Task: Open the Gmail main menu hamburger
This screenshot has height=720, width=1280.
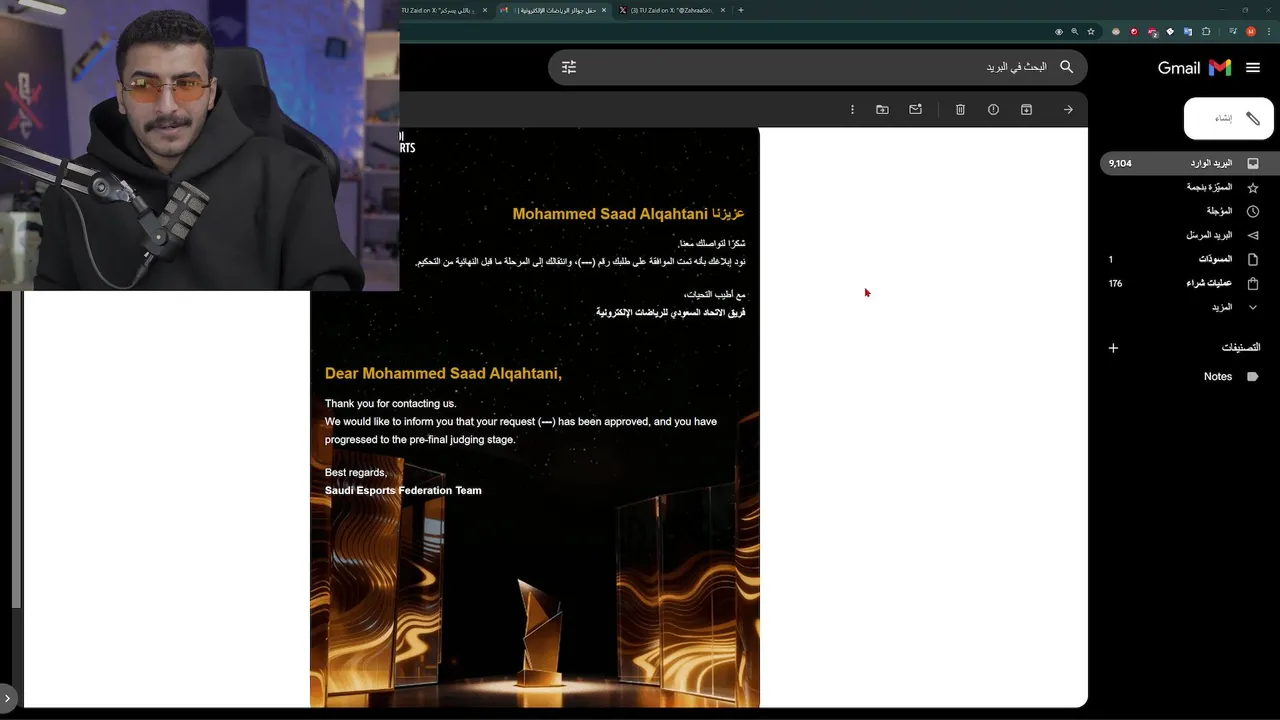Action: [1253, 67]
